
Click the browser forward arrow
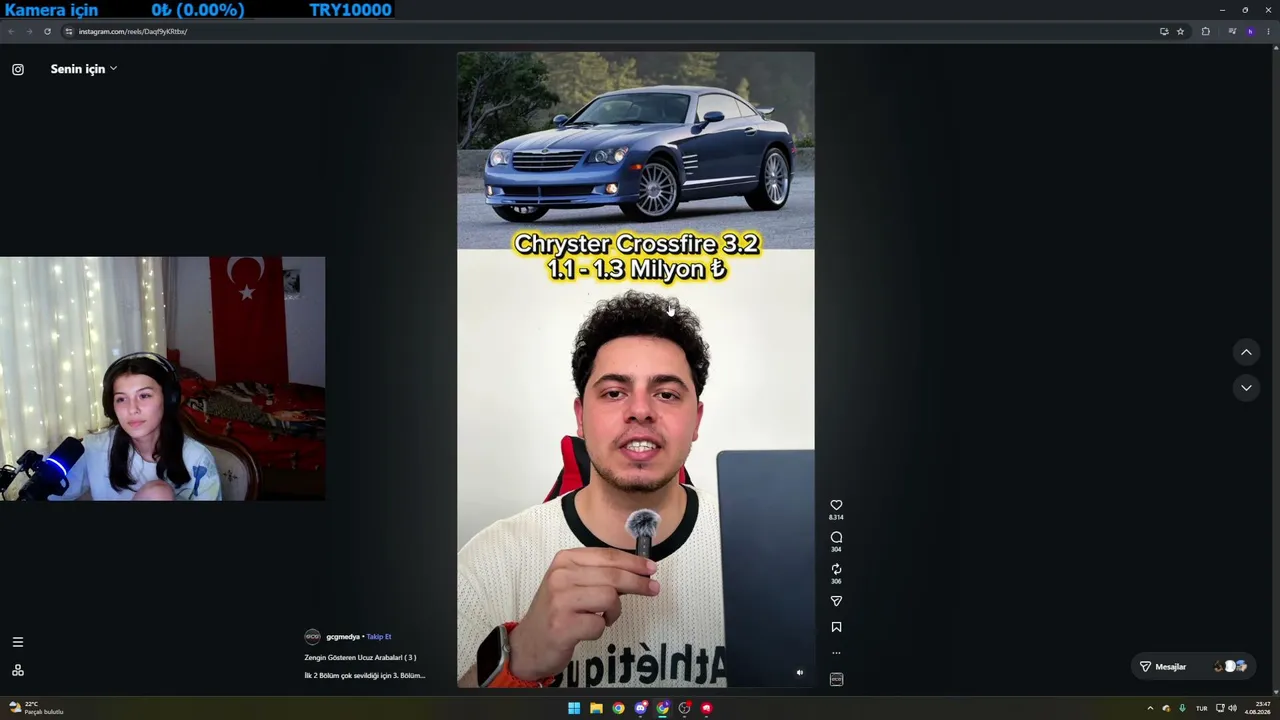click(x=29, y=31)
